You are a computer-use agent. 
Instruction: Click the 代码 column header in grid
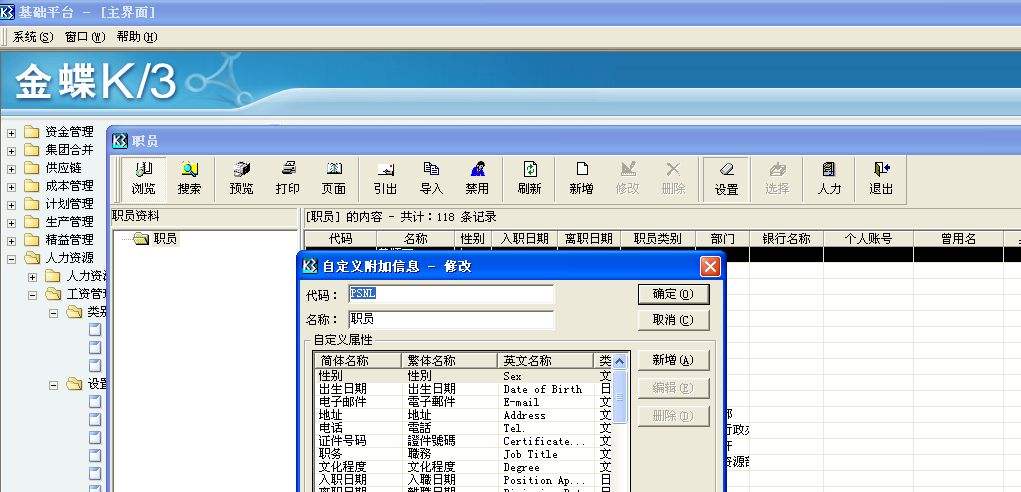tap(341, 239)
